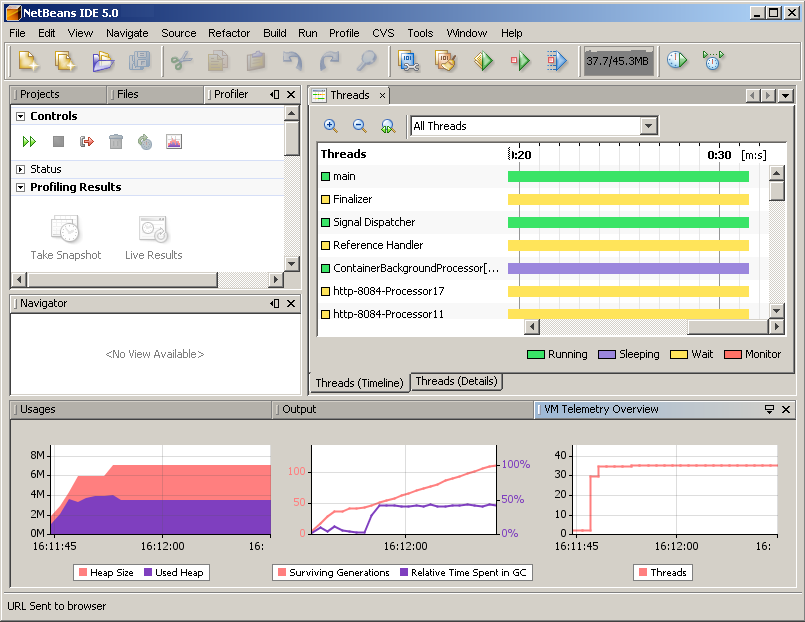Viewport: 805px width, 622px height.
Task: Click the Paste clipboard icon
Action: pyautogui.click(x=256, y=61)
